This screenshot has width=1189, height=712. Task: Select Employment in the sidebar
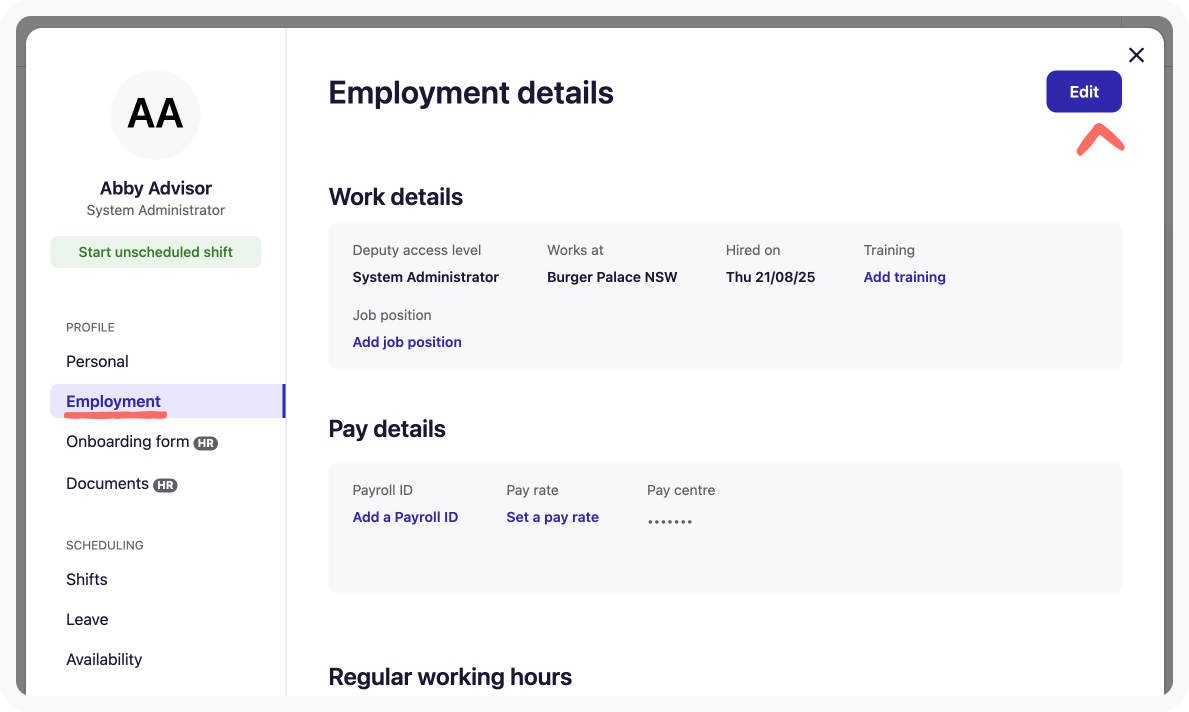coord(113,401)
